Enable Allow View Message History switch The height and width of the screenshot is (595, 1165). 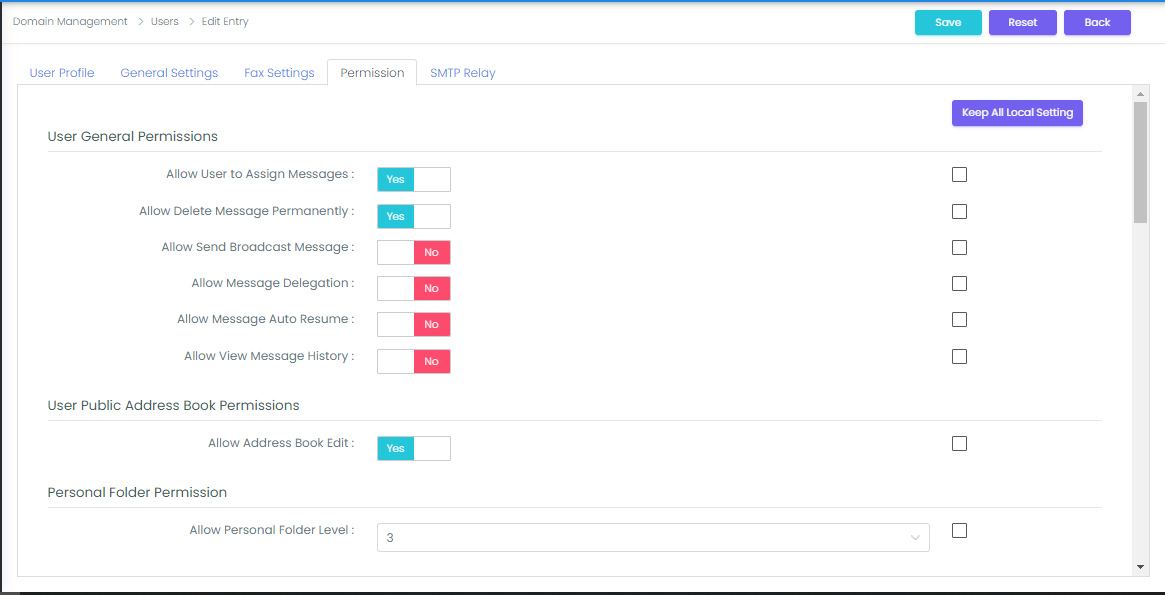(414, 361)
